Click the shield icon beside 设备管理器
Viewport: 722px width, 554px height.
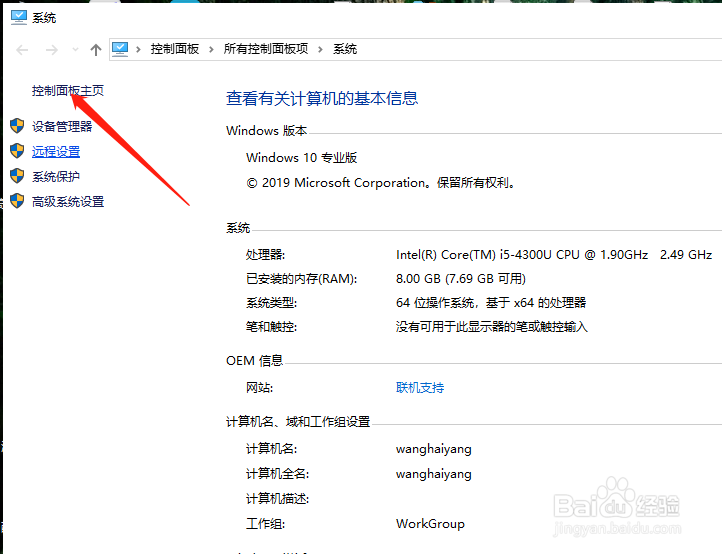click(17, 125)
